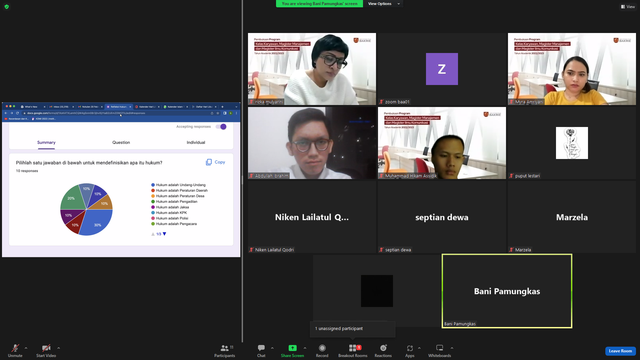Toggle the Accepting responses switch
The image size is (640, 360).
coord(221,127)
